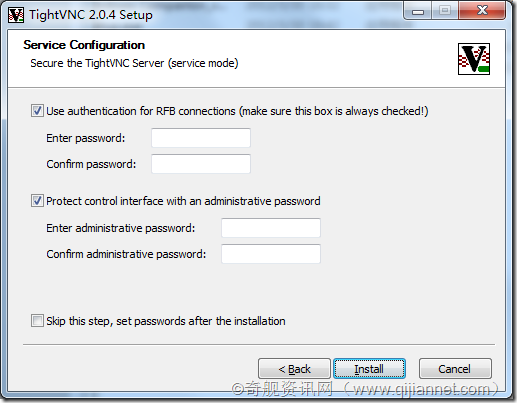Click the Service Configuration heading
The height and width of the screenshot is (403, 517).
84,45
